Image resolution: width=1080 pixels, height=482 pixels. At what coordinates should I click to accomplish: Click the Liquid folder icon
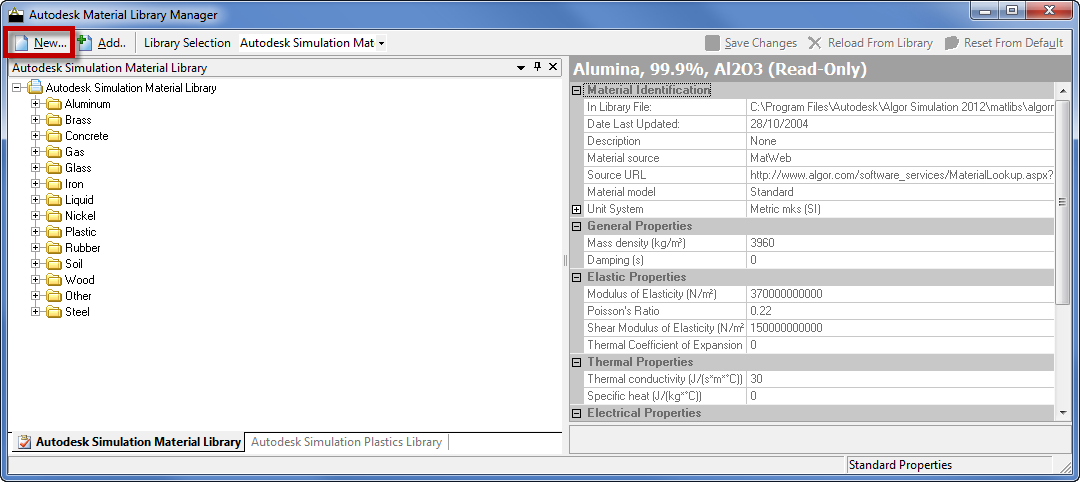[54, 200]
